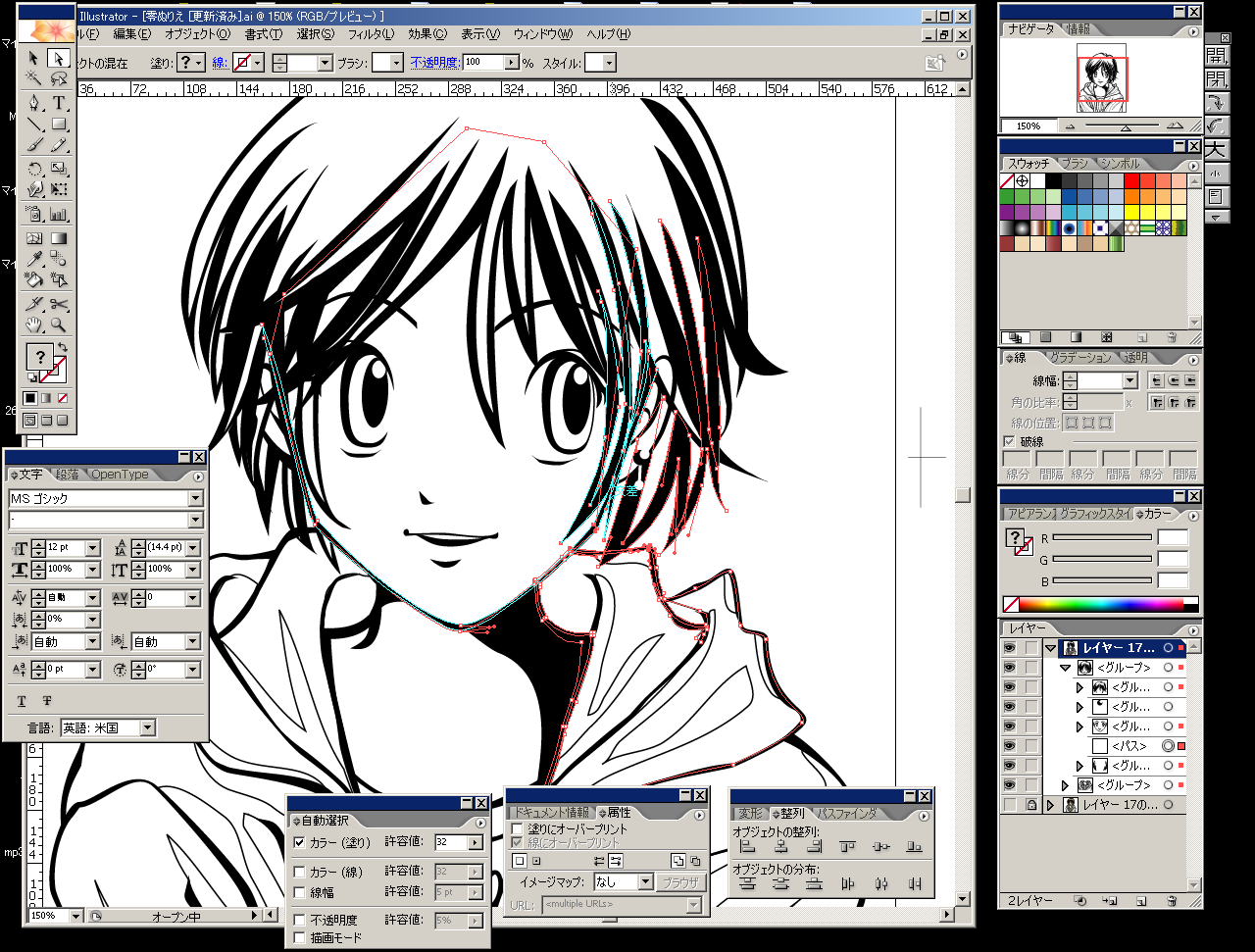
Task: Expand locked bottom レイヤー 17の layer
Action: pyautogui.click(x=1051, y=805)
